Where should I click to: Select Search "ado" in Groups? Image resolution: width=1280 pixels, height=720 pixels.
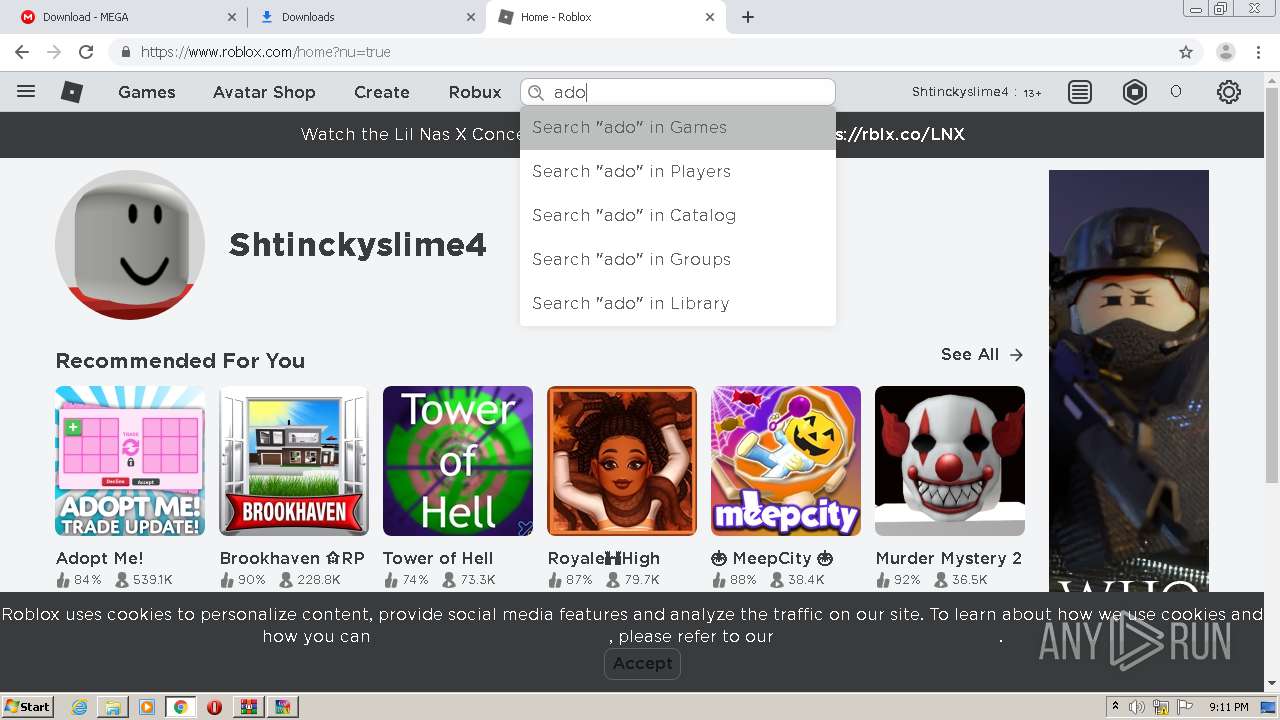pos(678,260)
